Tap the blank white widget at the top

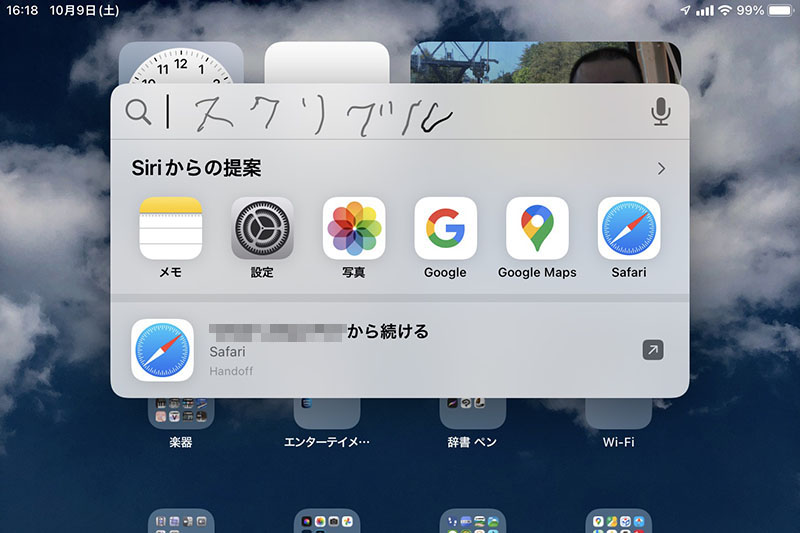[x=327, y=63]
